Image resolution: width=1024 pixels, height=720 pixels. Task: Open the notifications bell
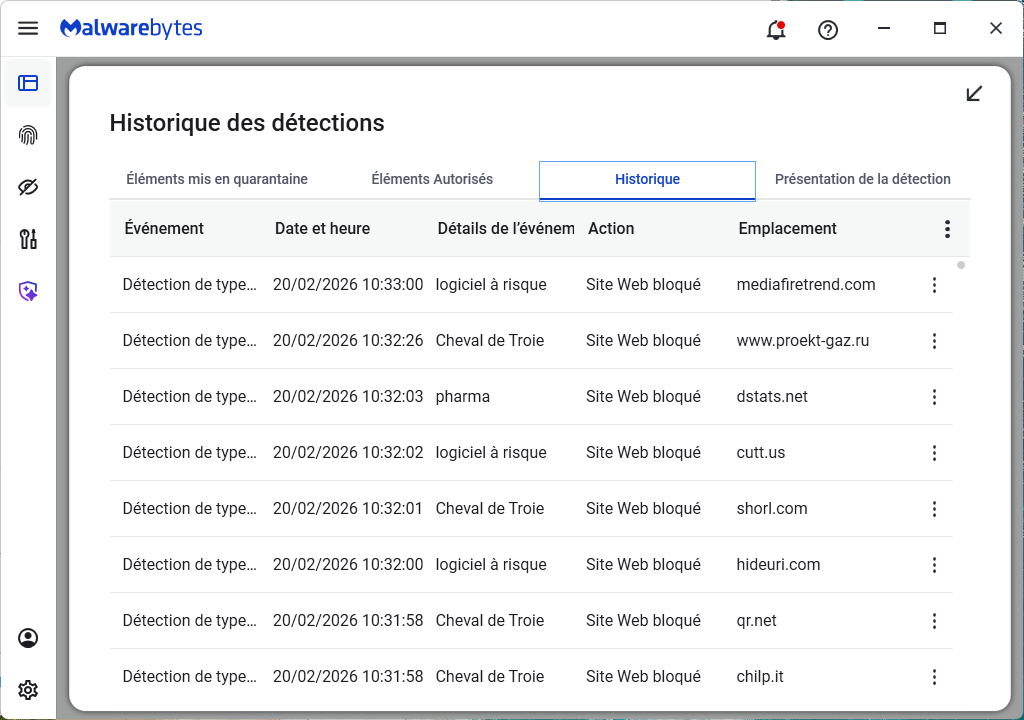click(x=776, y=29)
